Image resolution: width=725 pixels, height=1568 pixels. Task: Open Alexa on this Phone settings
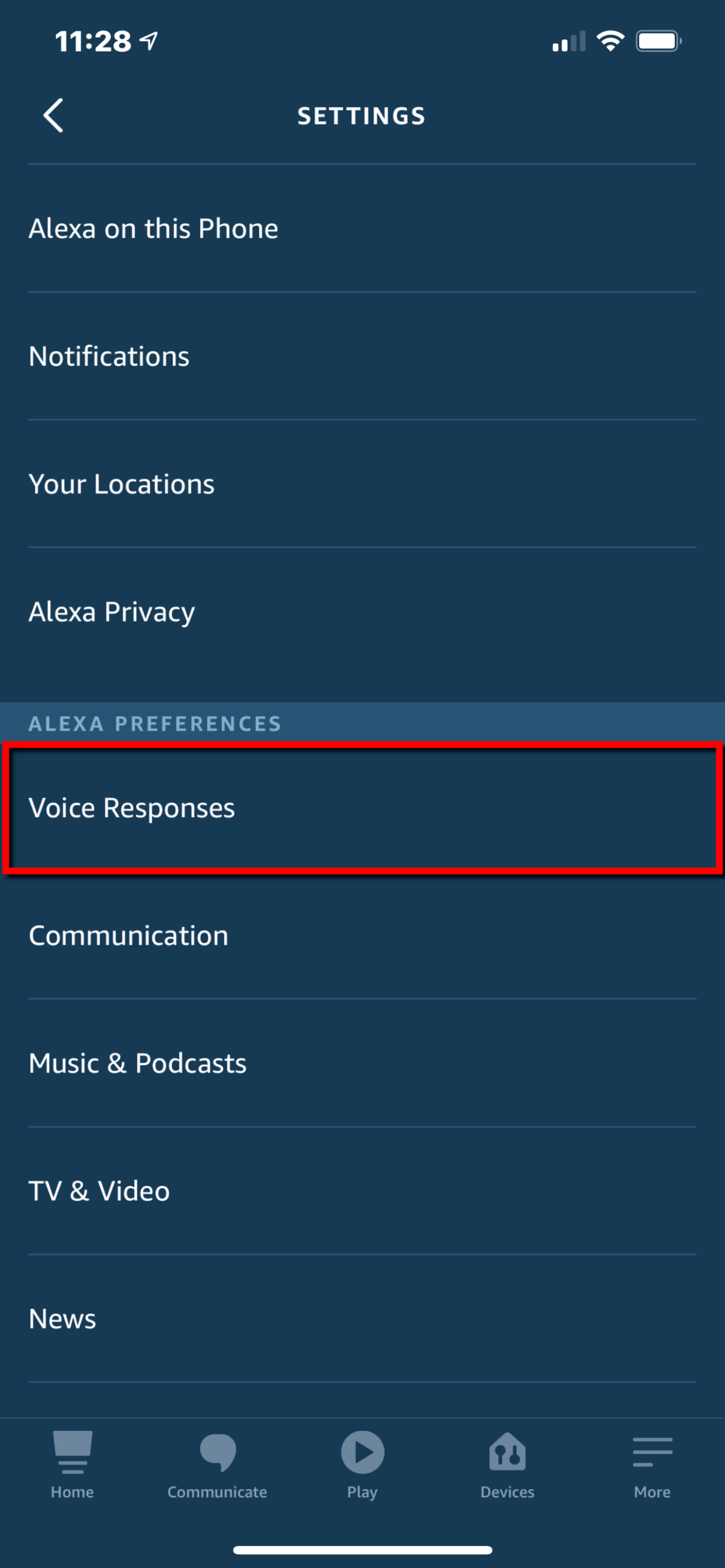pos(362,228)
